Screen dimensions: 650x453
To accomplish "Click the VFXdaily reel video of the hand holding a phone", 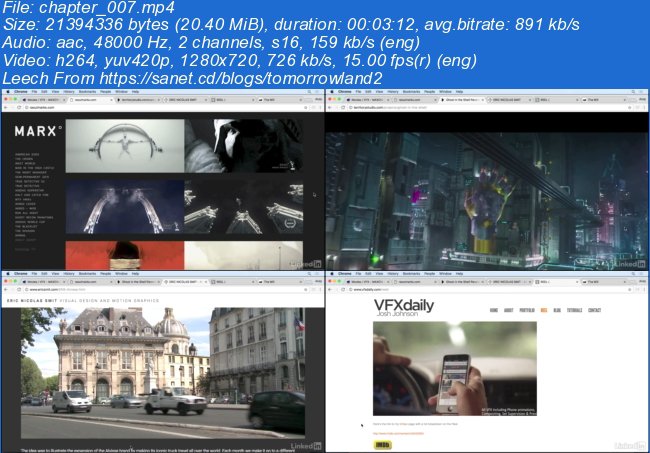I will (455, 369).
